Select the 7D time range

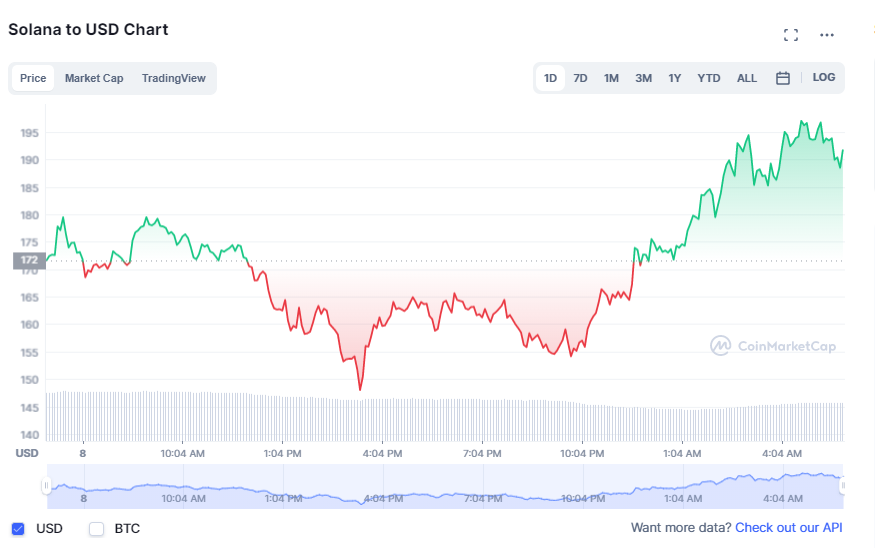click(580, 78)
